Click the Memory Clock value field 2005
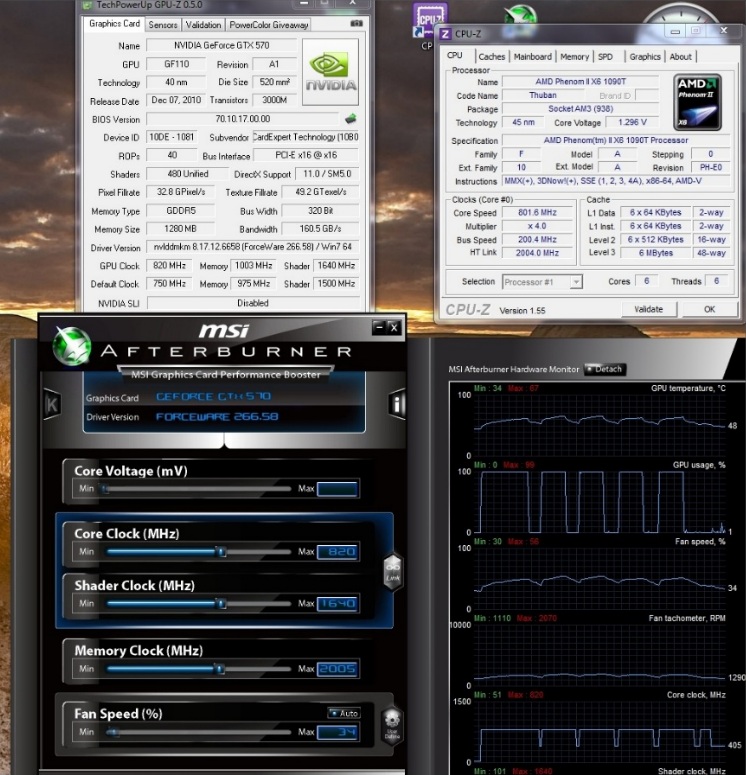746x775 pixels. click(x=337, y=669)
